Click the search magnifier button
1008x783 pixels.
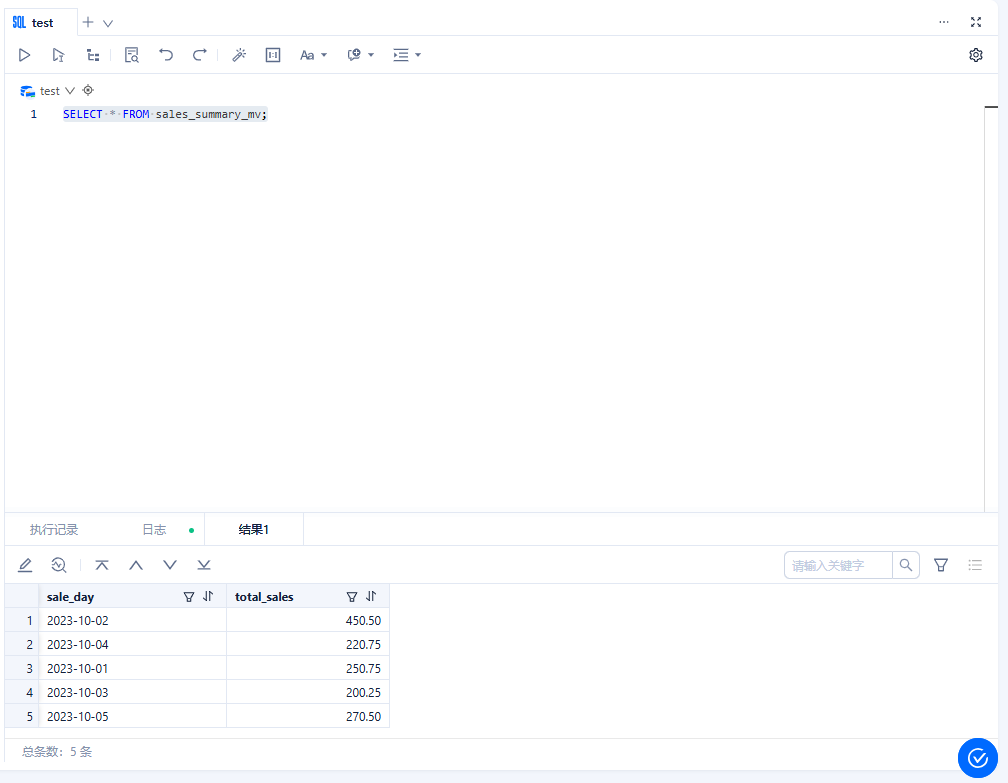click(906, 566)
